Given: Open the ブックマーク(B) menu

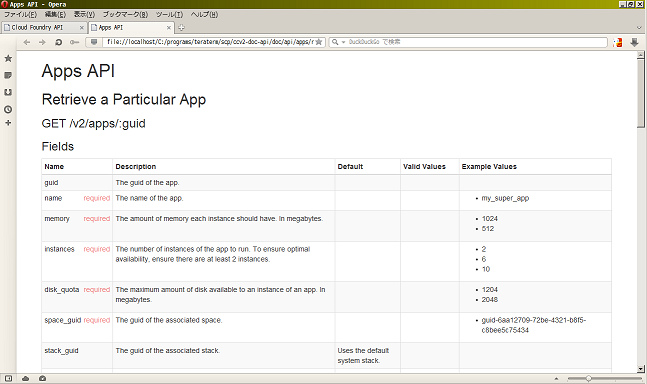Looking at the screenshot, I should click(x=125, y=14).
